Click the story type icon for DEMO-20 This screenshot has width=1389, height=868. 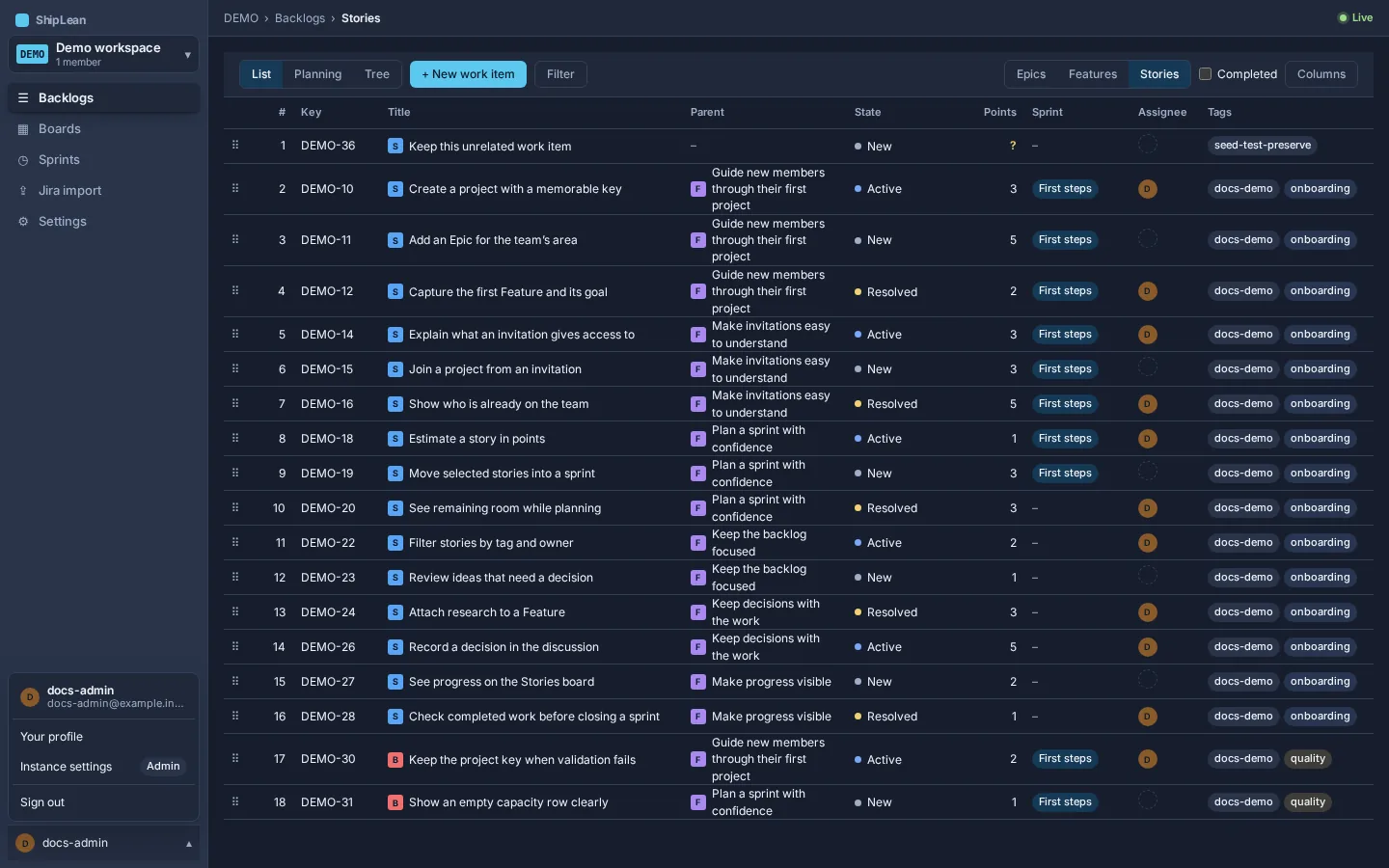point(395,508)
